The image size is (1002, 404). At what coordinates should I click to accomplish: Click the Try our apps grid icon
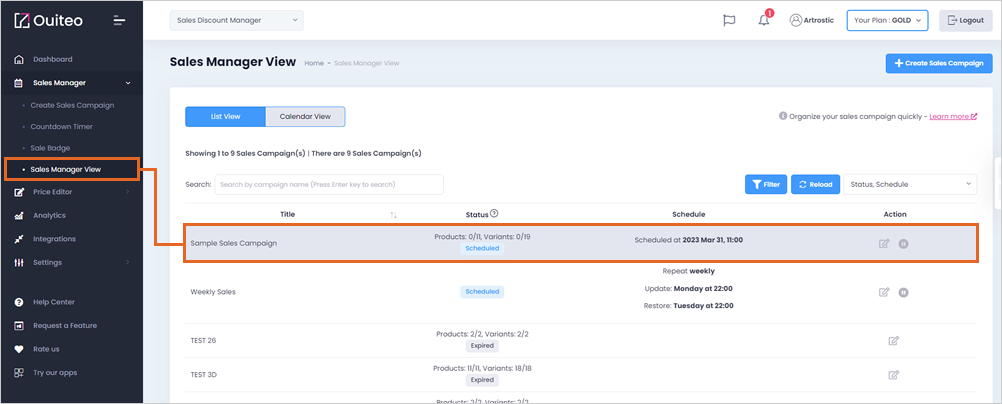(19, 373)
